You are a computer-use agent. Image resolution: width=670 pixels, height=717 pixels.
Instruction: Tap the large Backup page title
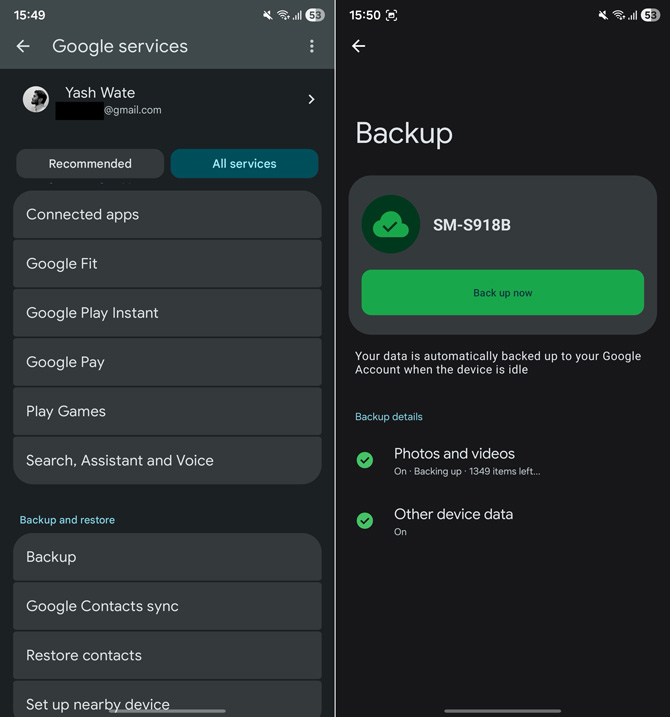pos(404,133)
